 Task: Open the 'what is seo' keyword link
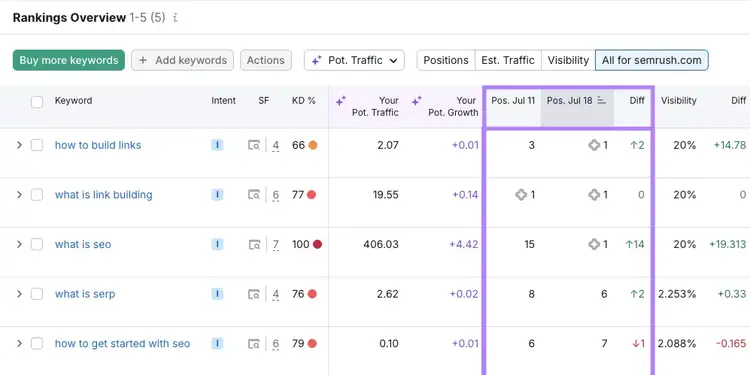(x=83, y=244)
